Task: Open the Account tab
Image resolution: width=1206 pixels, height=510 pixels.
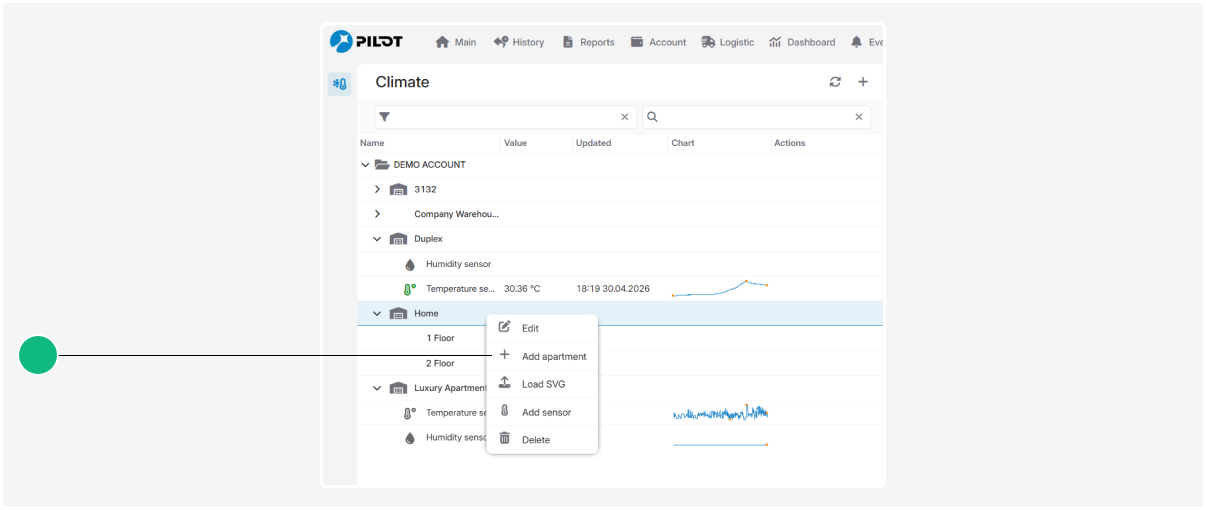Action: (658, 42)
